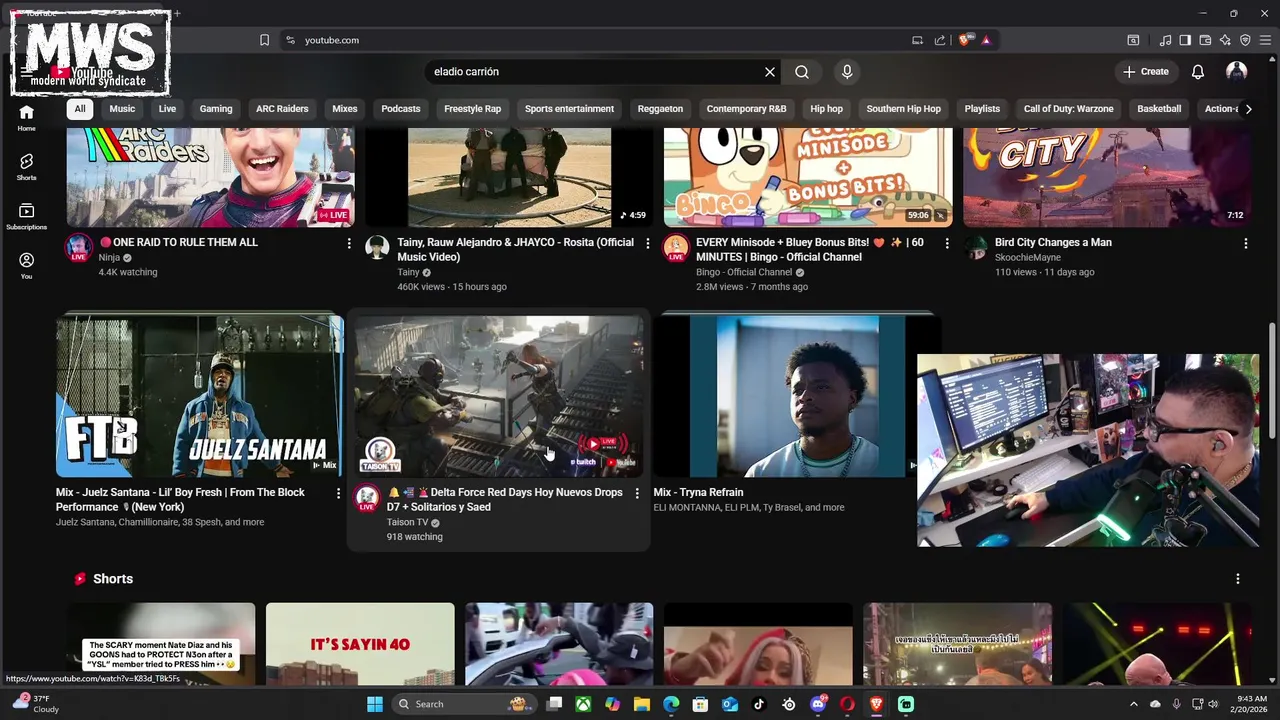Select the Reggaeton chip
Viewport: 1280px width, 720px height.
tap(660, 109)
